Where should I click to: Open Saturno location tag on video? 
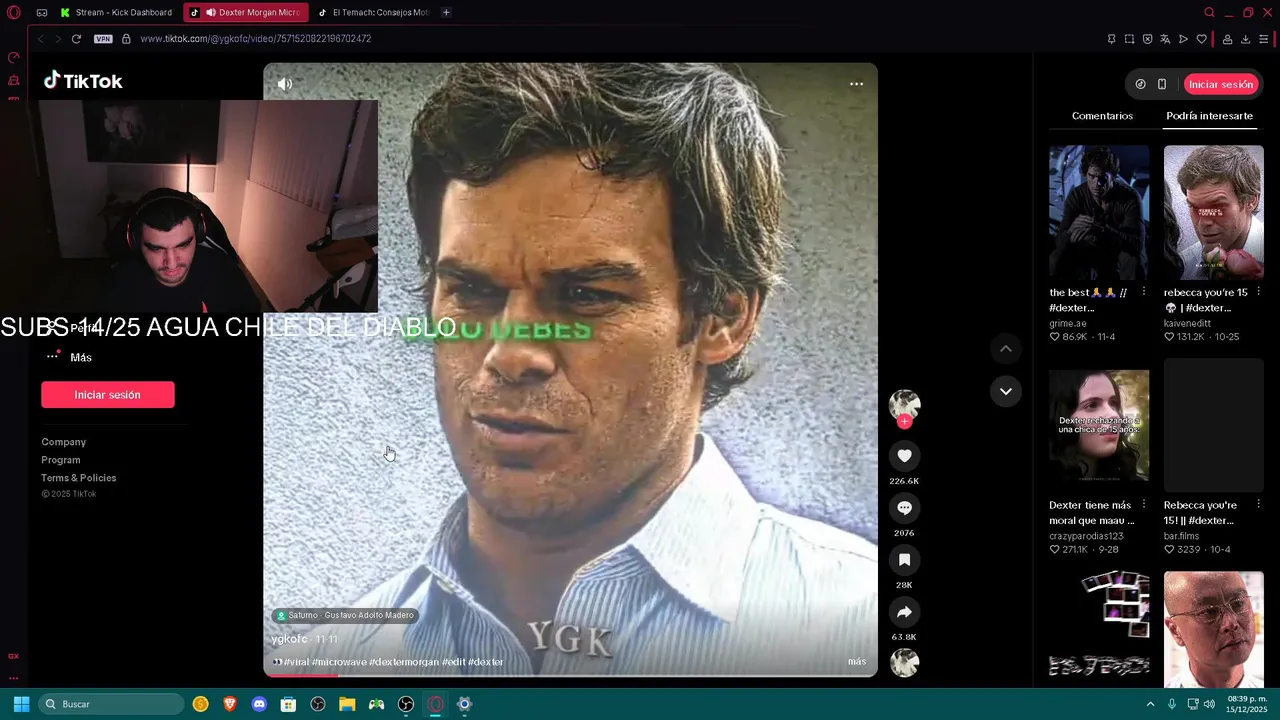coord(345,615)
